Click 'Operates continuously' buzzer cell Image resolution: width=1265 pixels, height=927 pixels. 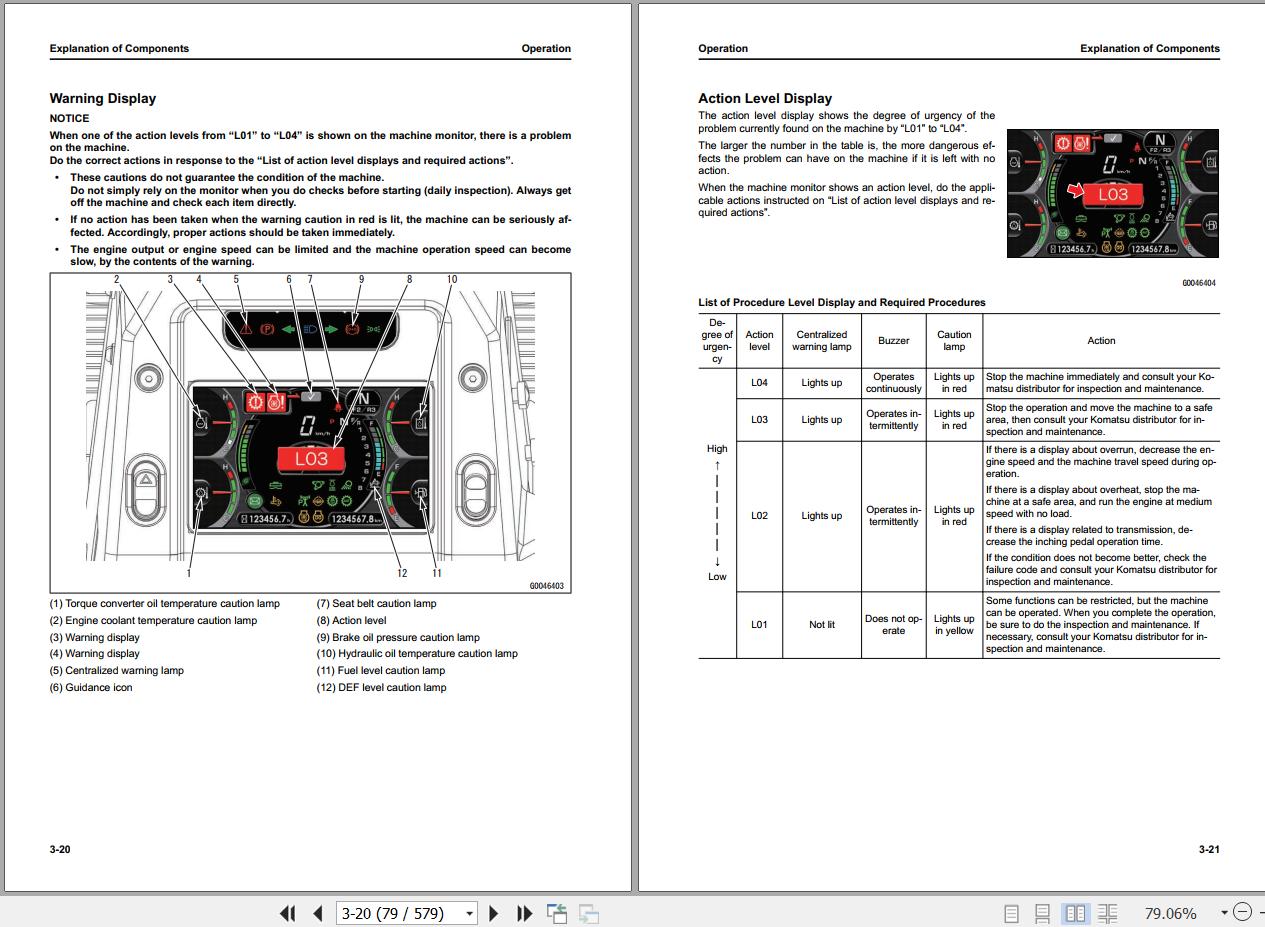pos(893,383)
